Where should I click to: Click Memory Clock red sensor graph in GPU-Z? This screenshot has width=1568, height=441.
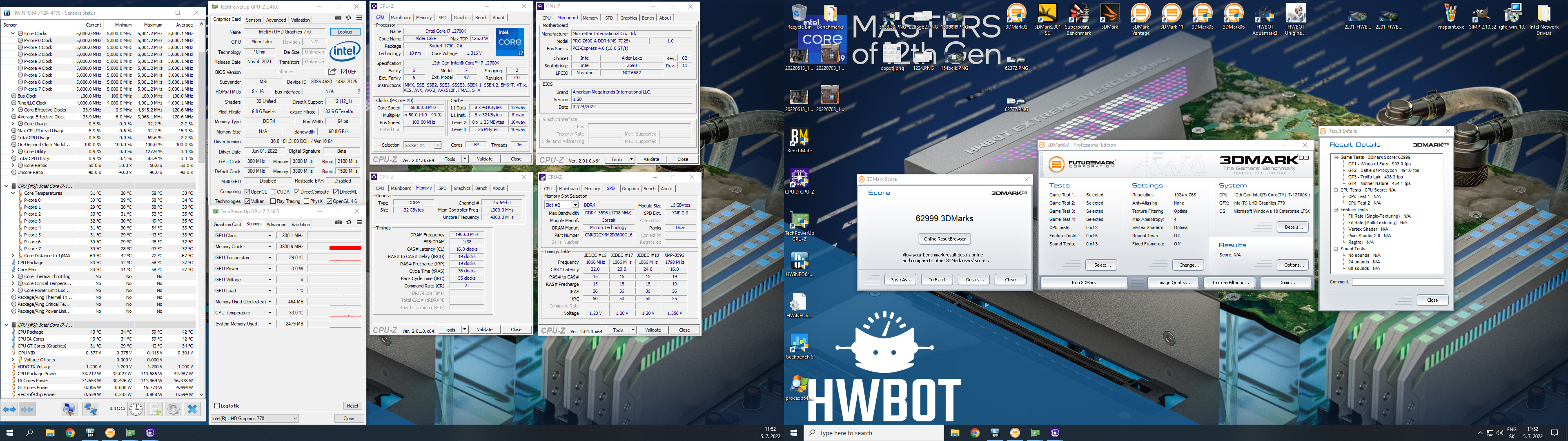pos(334,247)
